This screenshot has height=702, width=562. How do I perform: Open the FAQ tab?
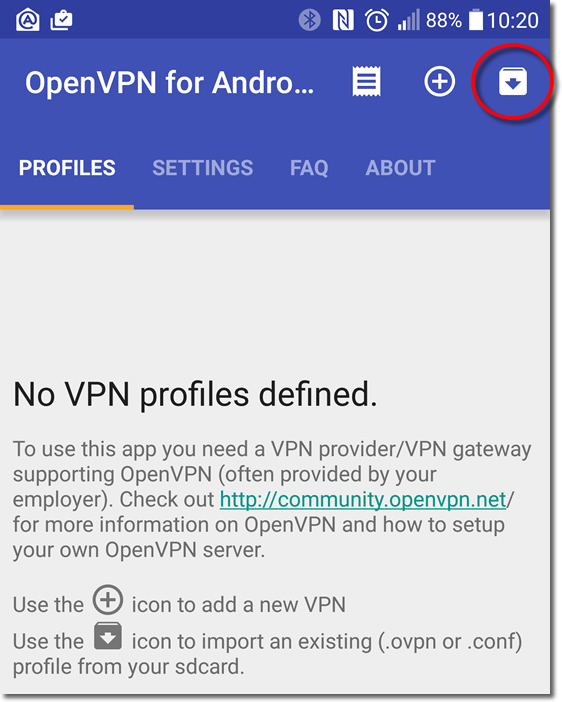(x=309, y=168)
